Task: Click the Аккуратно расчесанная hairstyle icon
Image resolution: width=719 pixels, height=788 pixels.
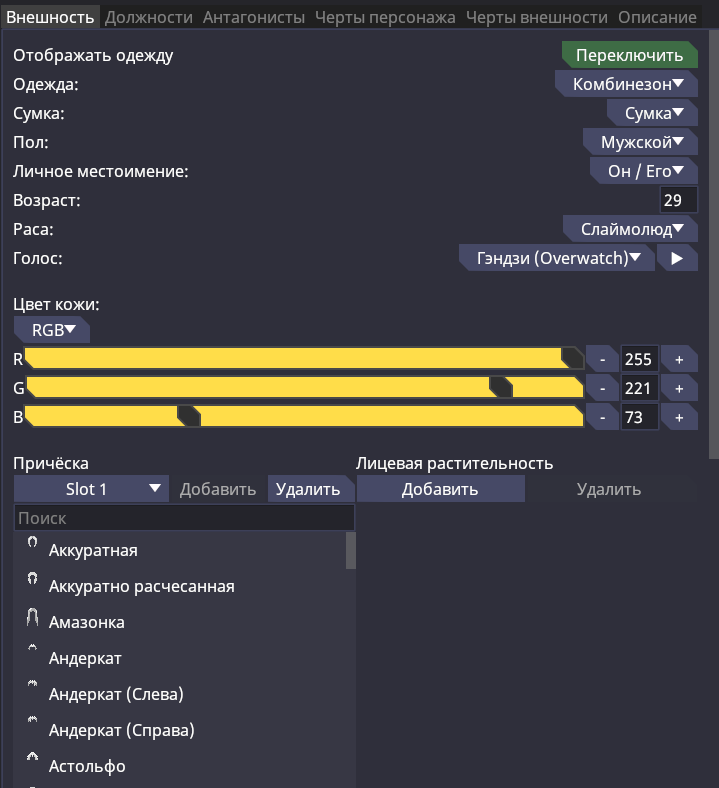Action: tap(32, 582)
